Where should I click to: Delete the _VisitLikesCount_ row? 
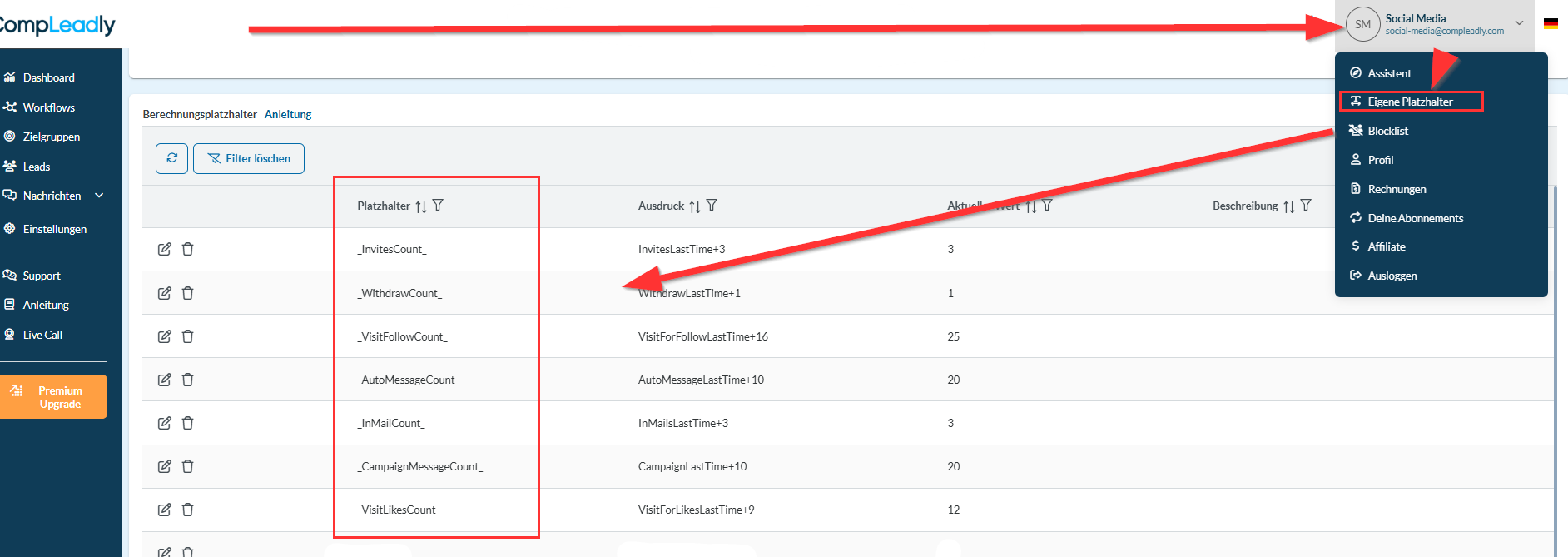point(188,510)
